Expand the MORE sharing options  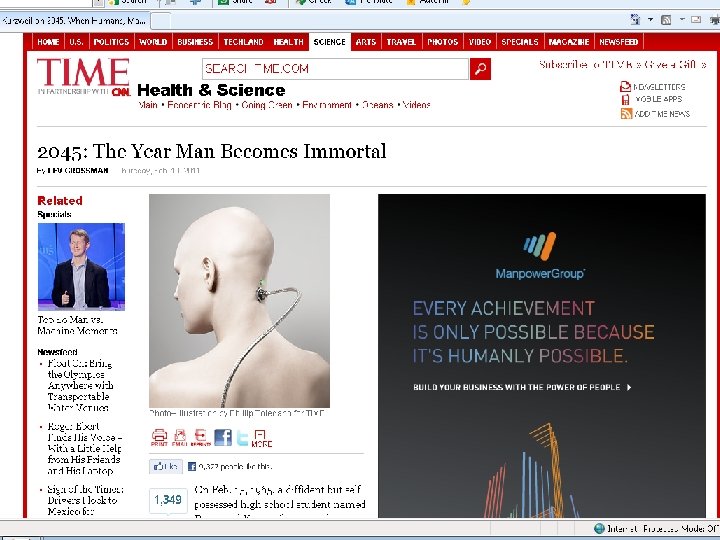(262, 438)
